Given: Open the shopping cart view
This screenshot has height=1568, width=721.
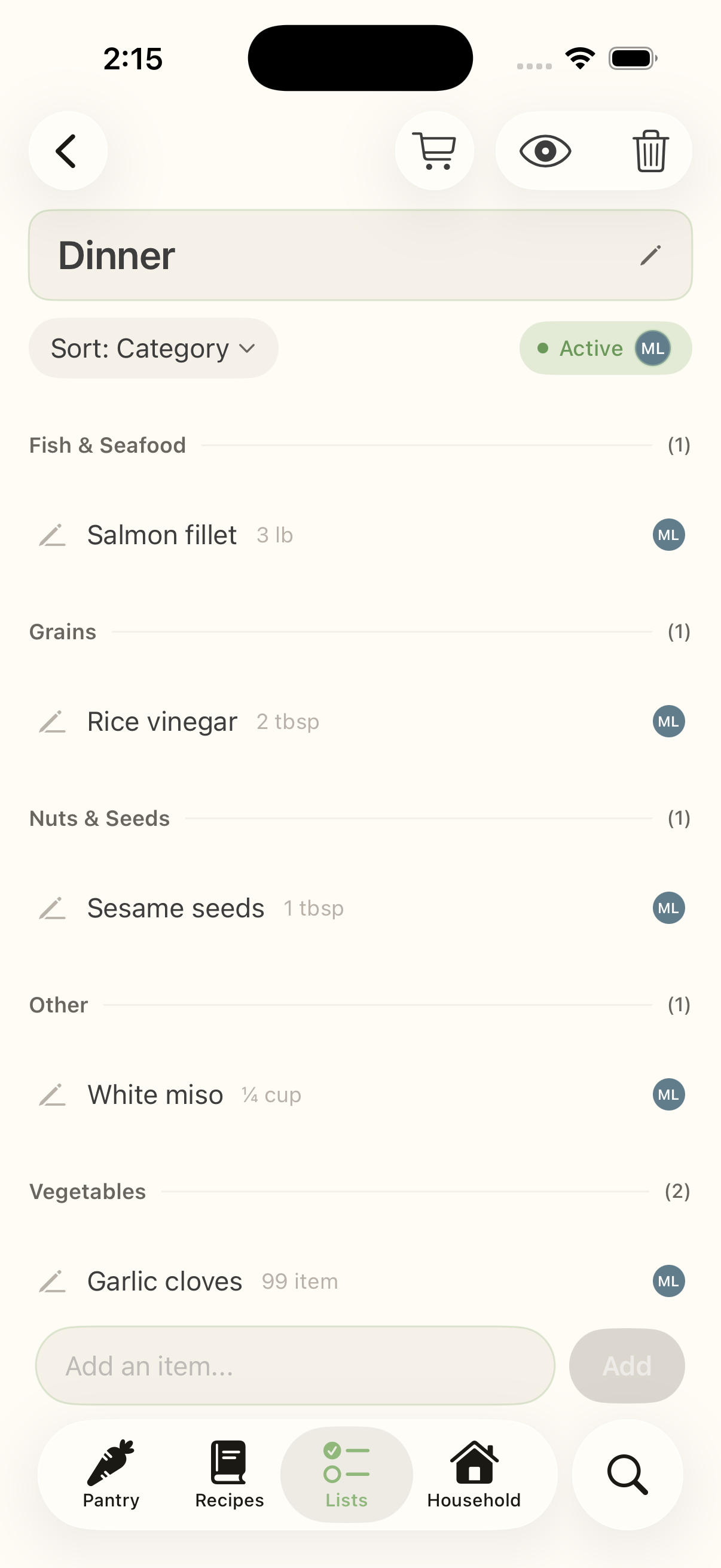Looking at the screenshot, I should tap(434, 151).
